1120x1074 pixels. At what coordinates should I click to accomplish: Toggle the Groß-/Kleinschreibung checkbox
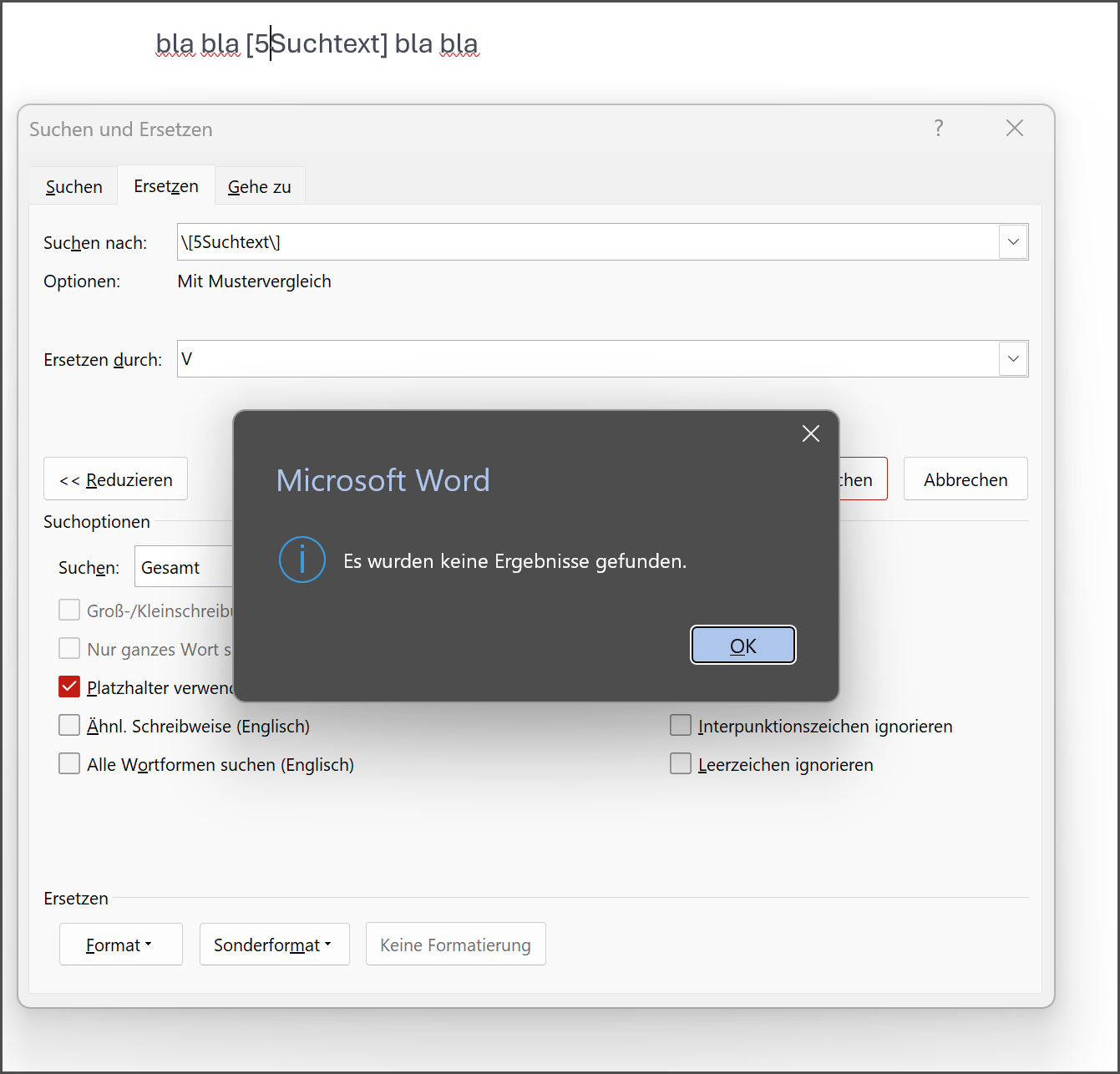(69, 610)
